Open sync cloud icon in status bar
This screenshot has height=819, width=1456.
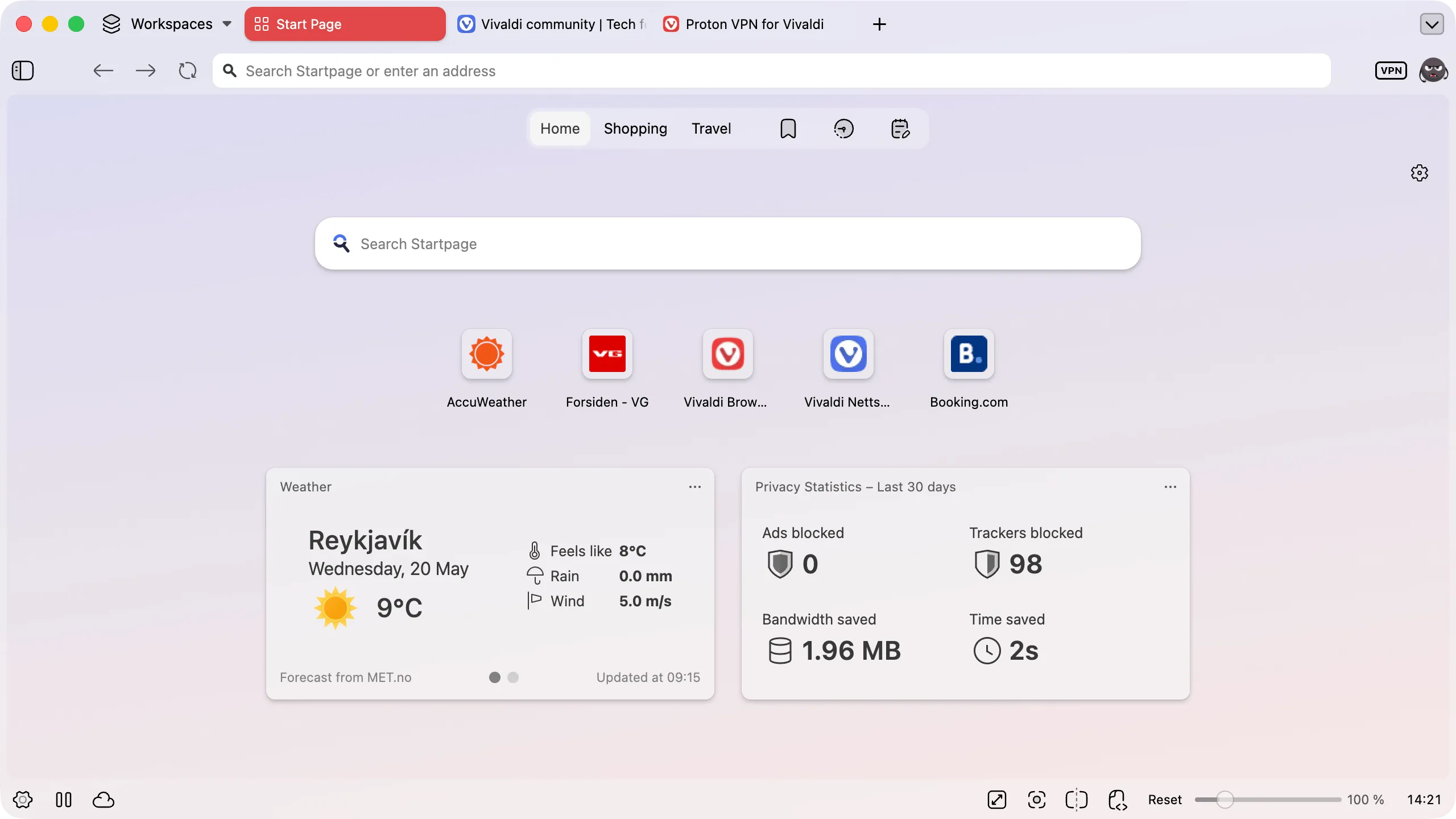[x=104, y=800]
